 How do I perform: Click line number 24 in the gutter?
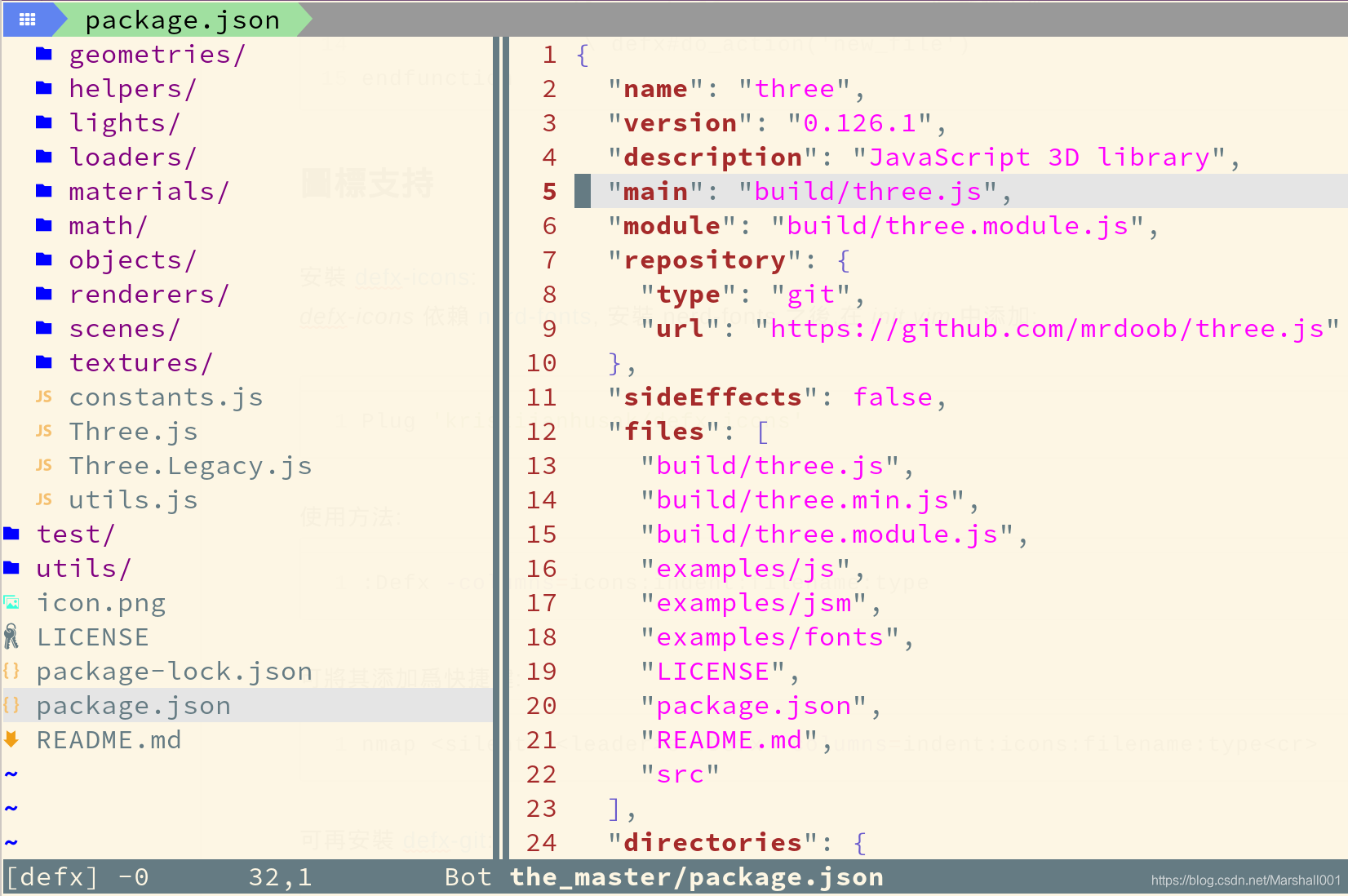point(541,843)
